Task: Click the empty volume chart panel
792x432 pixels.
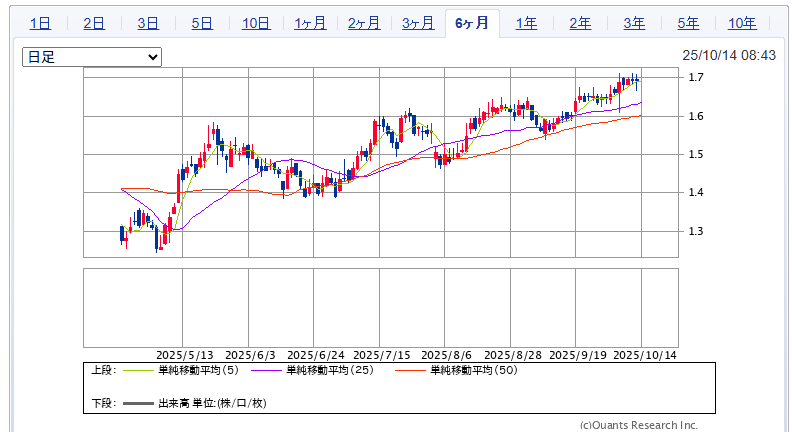Action: pos(380,306)
